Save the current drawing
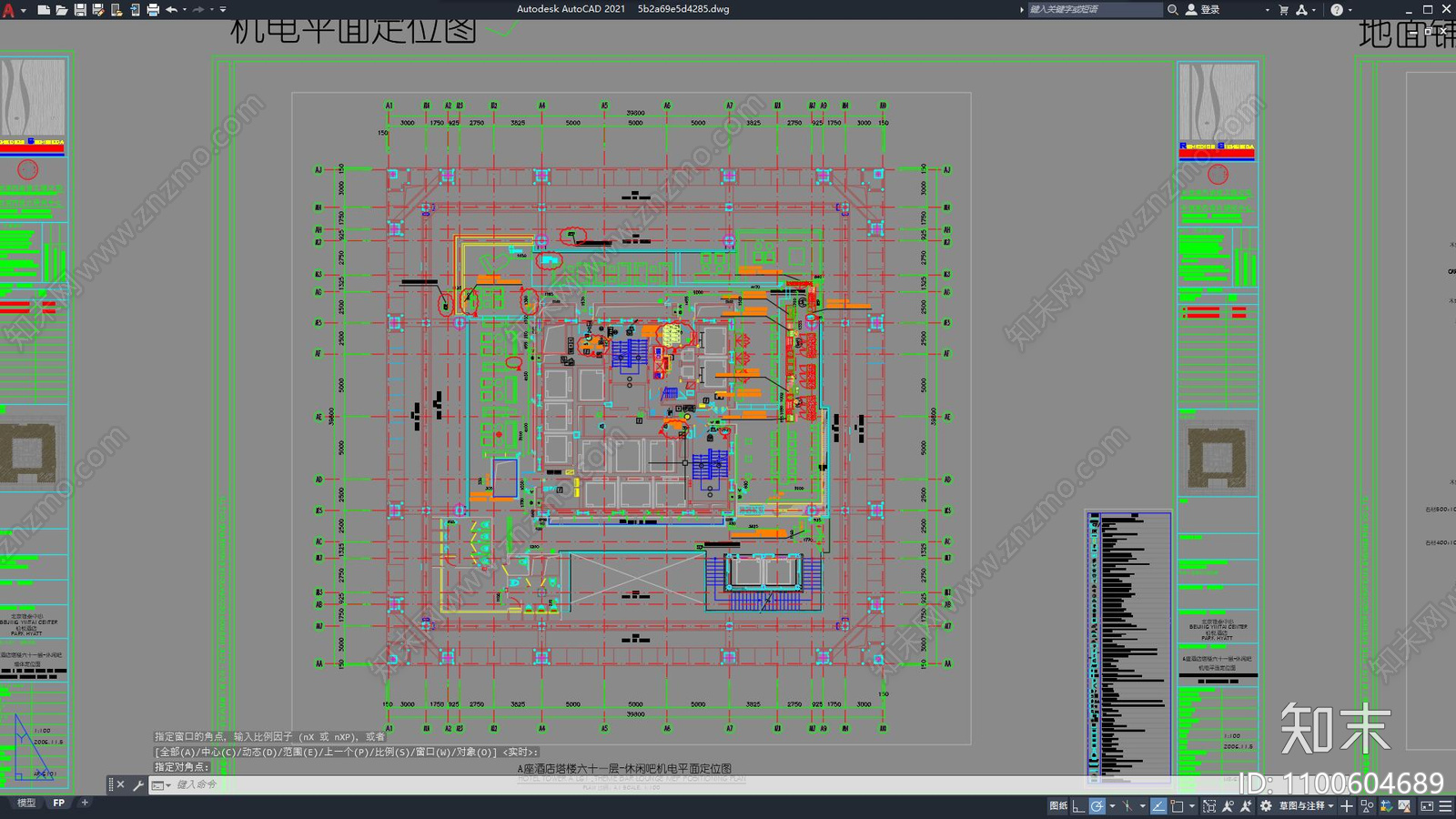The image size is (1456, 819). pyautogui.click(x=80, y=9)
